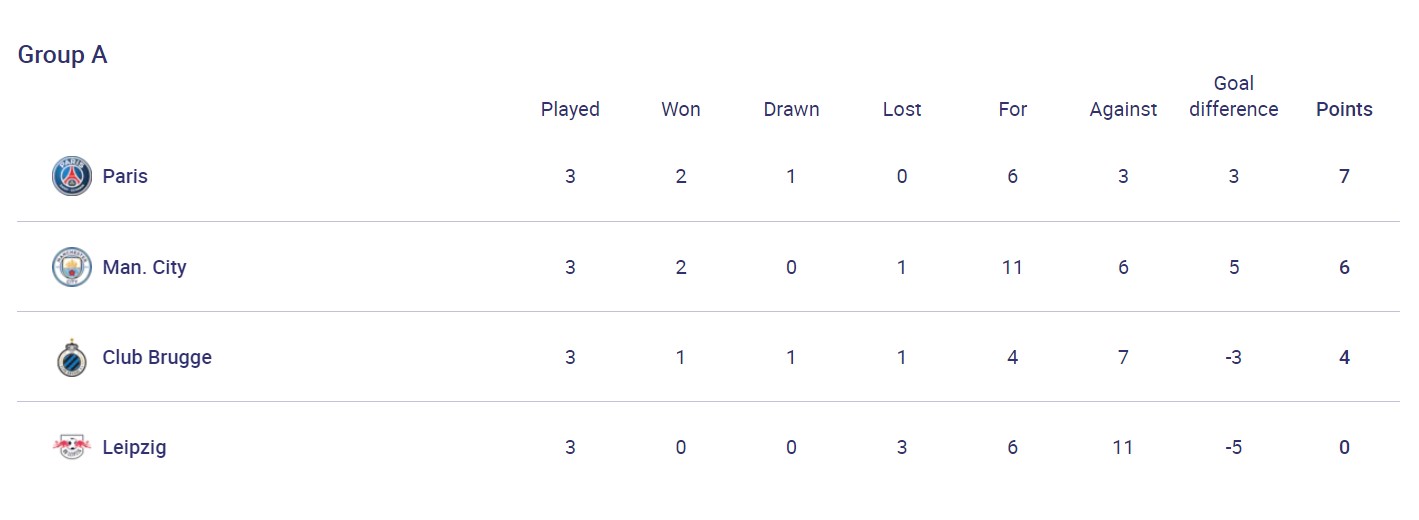This screenshot has height=520, width=1419.
Task: Click the Lost column header
Action: 902,109
